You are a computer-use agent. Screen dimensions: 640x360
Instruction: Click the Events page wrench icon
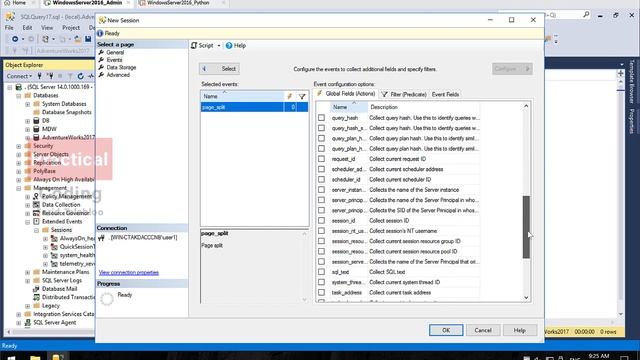(x=101, y=60)
